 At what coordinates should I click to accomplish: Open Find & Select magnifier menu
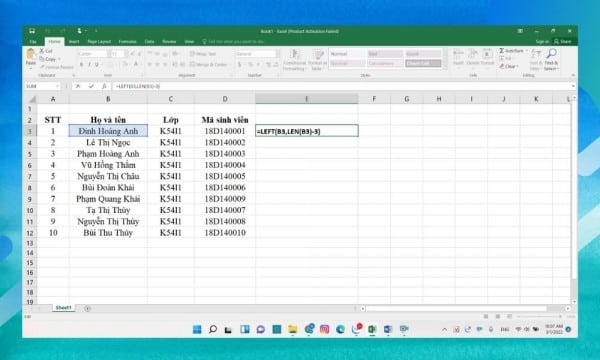551,59
